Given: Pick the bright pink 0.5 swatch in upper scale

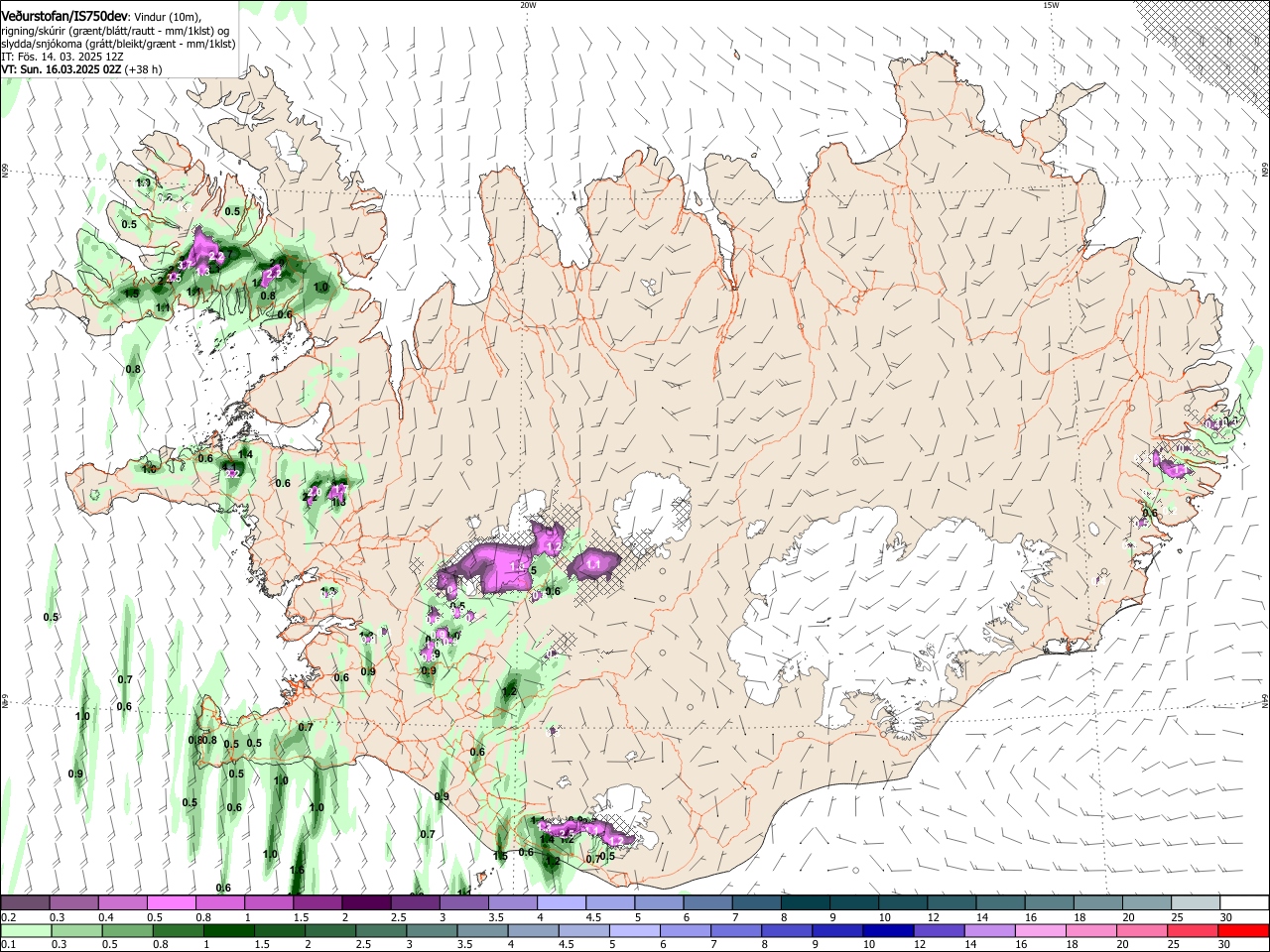Looking at the screenshot, I should [x=171, y=903].
